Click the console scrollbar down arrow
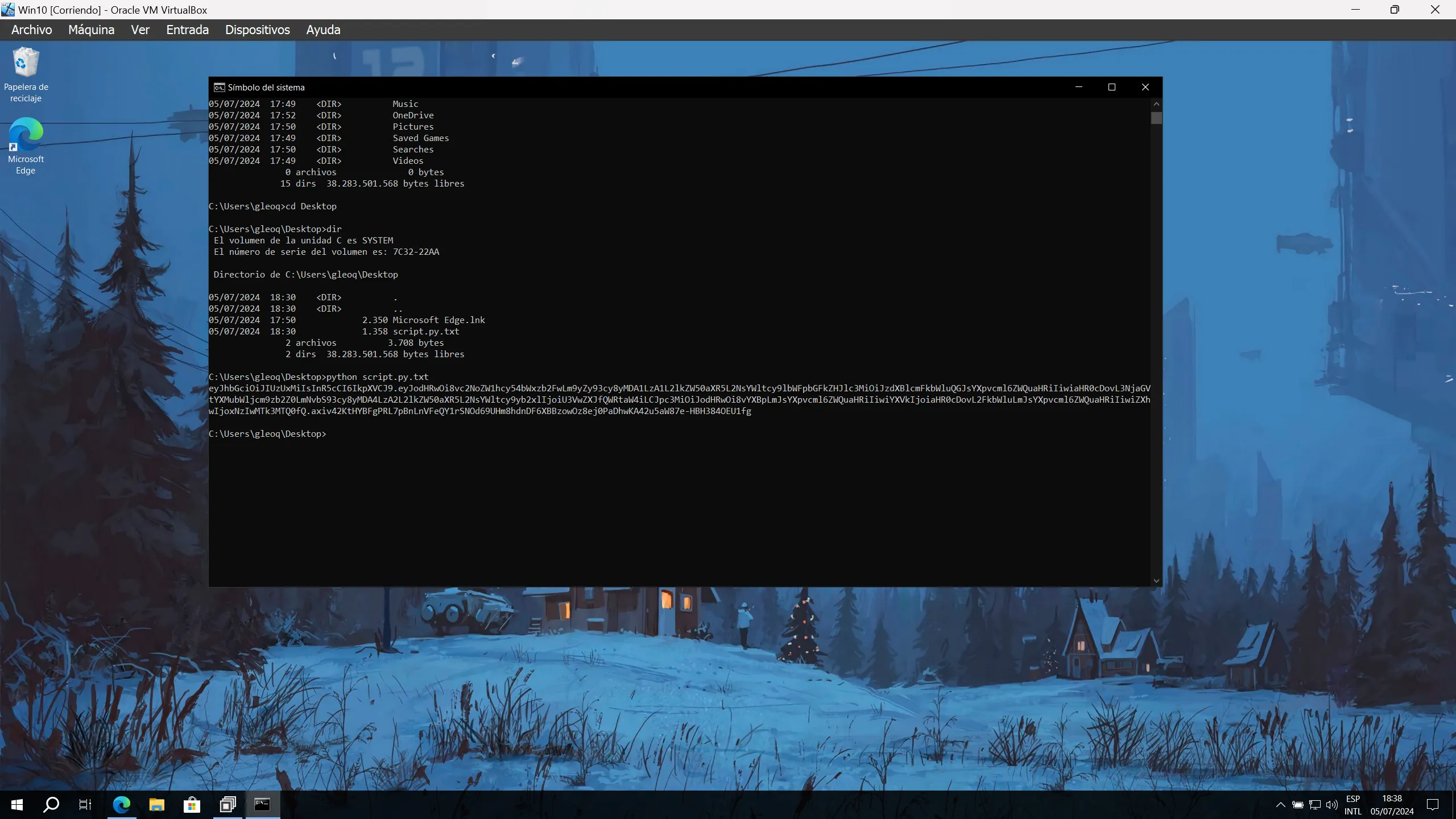This screenshot has width=1456, height=819. click(x=1156, y=581)
